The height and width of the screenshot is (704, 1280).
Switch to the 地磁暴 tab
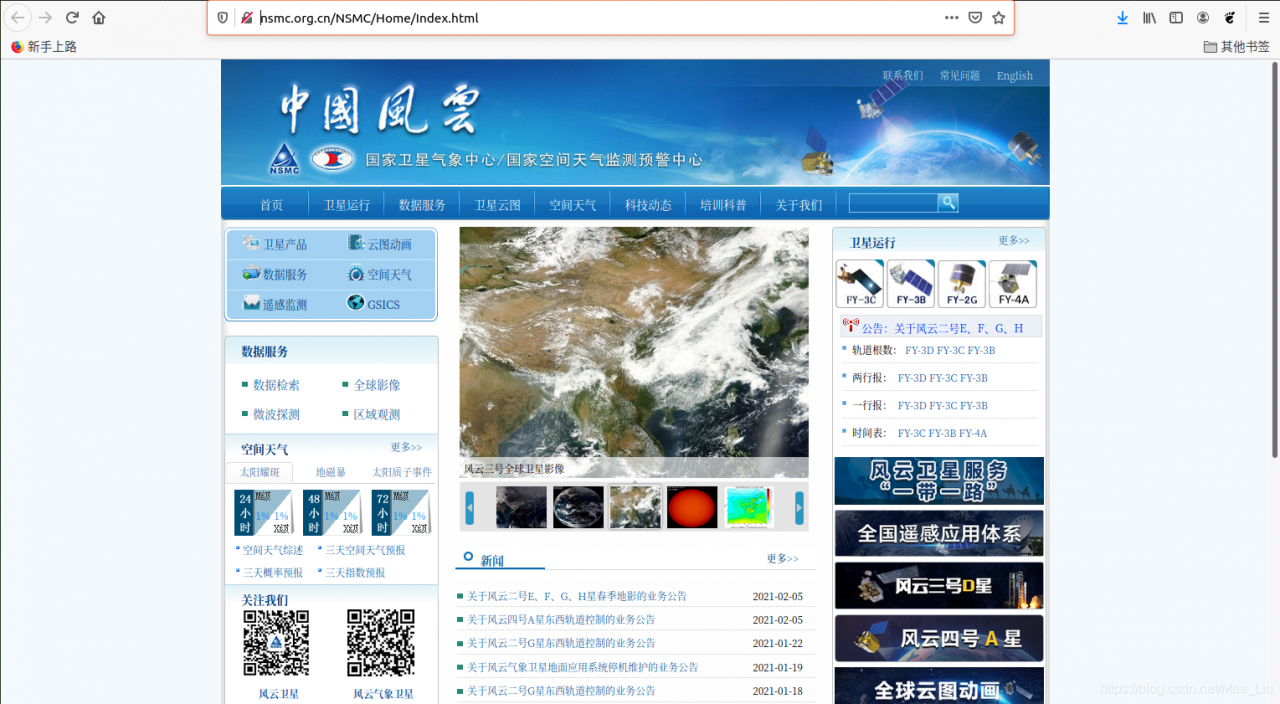pos(330,471)
